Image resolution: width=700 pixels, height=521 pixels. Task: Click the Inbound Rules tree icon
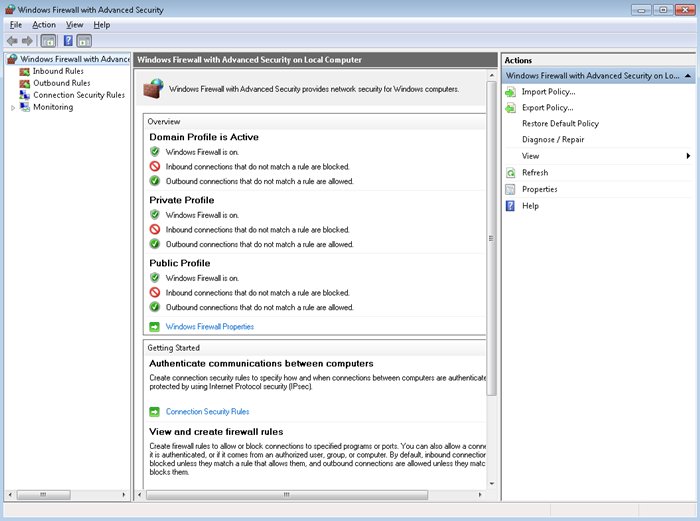coord(25,71)
